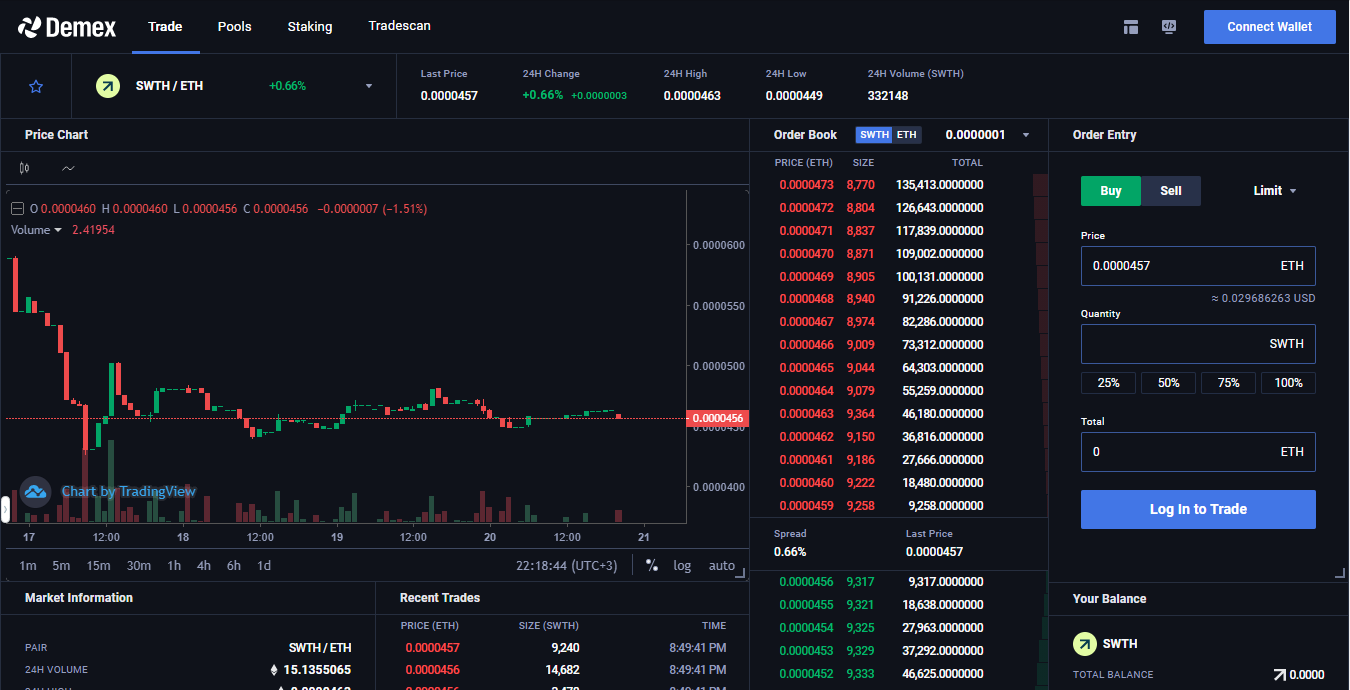Open the Trade tab
The height and width of the screenshot is (690, 1350).
pyautogui.click(x=165, y=27)
